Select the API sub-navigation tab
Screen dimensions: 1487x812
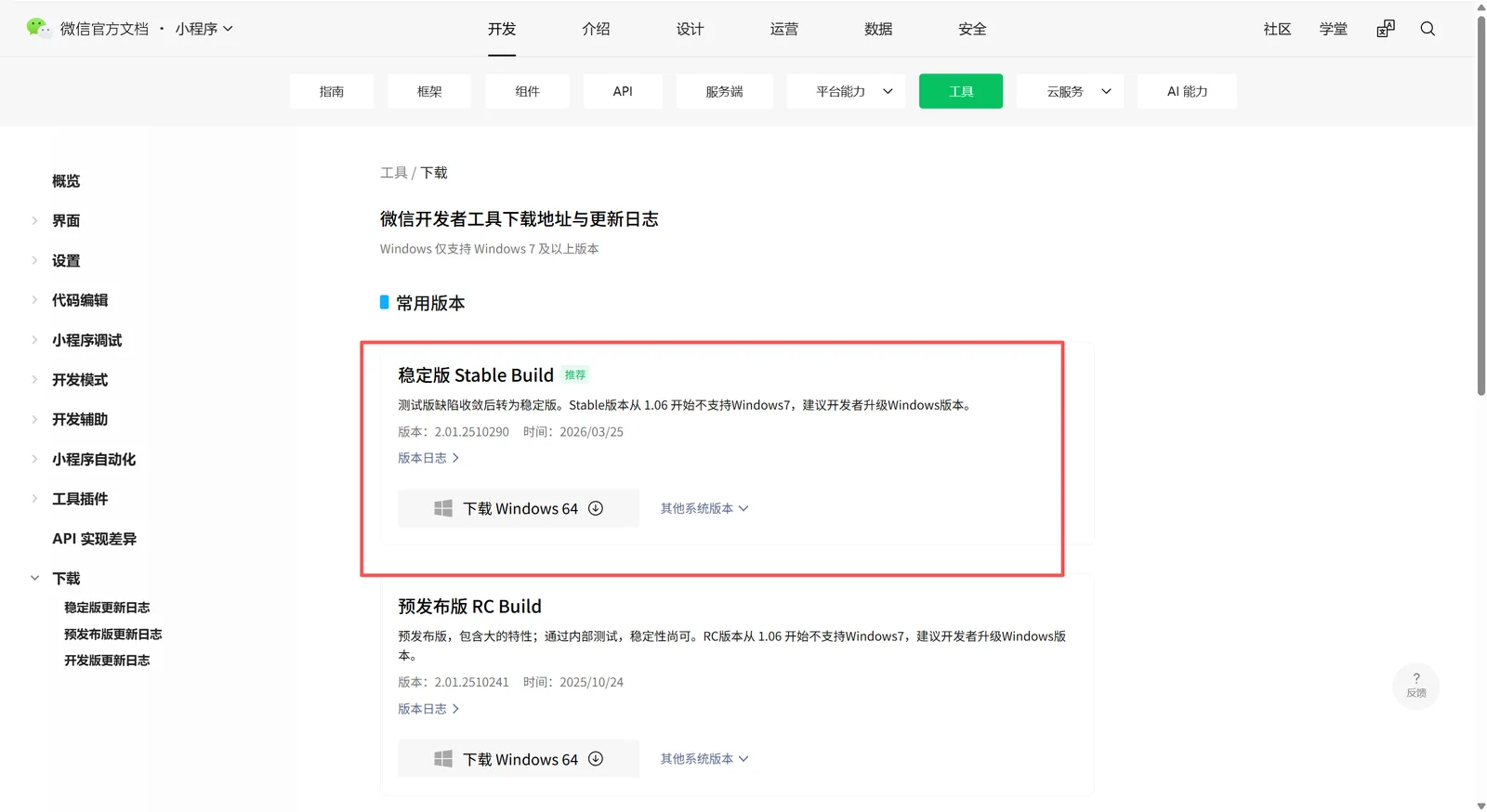pyautogui.click(x=623, y=91)
